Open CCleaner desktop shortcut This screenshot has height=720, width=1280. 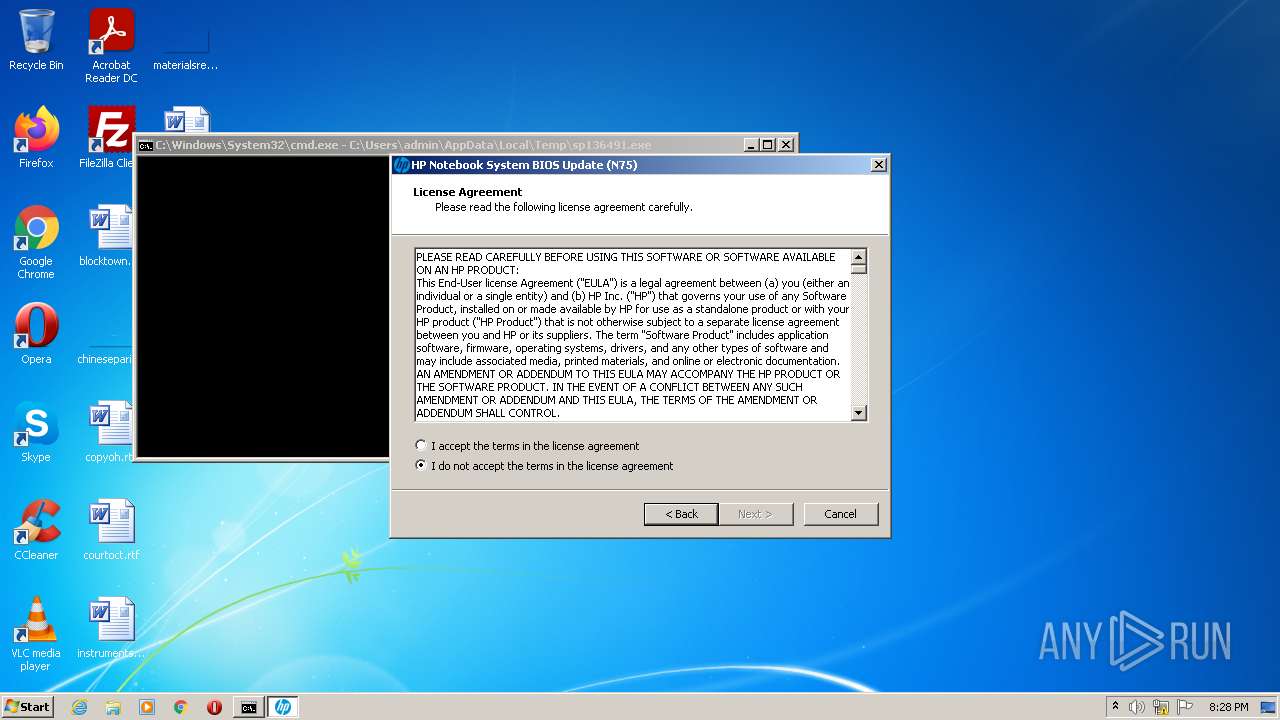click(x=36, y=530)
